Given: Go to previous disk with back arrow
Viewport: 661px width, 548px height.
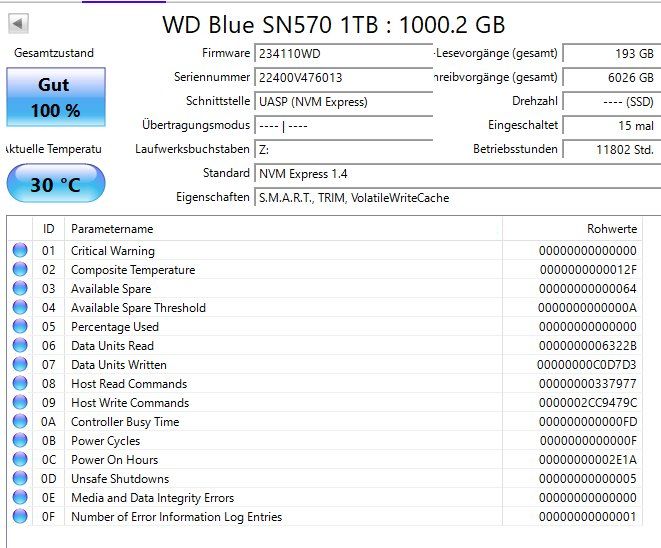Looking at the screenshot, I should click(18, 23).
